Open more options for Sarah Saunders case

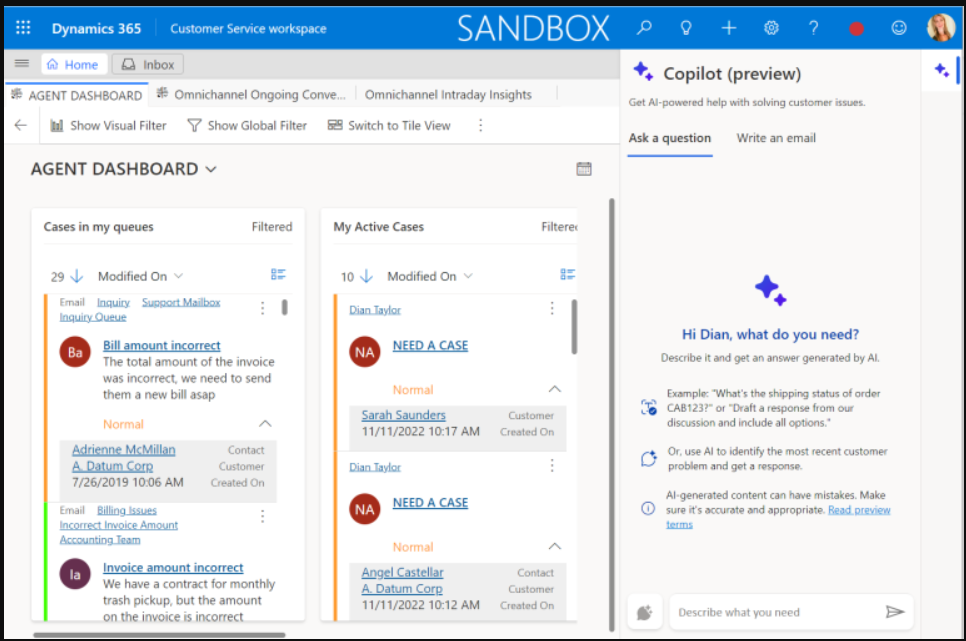[552, 308]
